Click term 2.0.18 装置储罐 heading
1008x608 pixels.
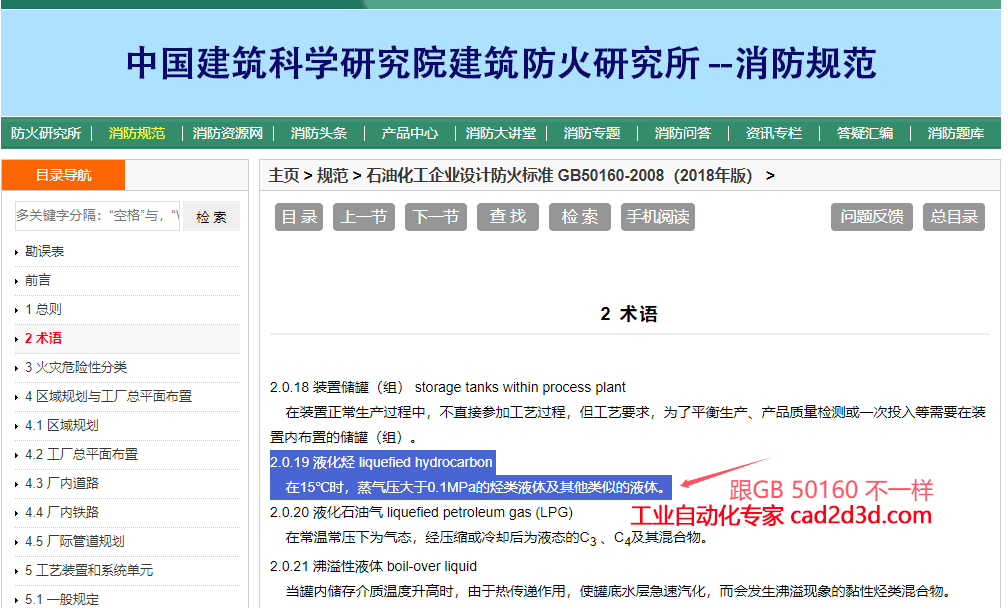click(447, 387)
